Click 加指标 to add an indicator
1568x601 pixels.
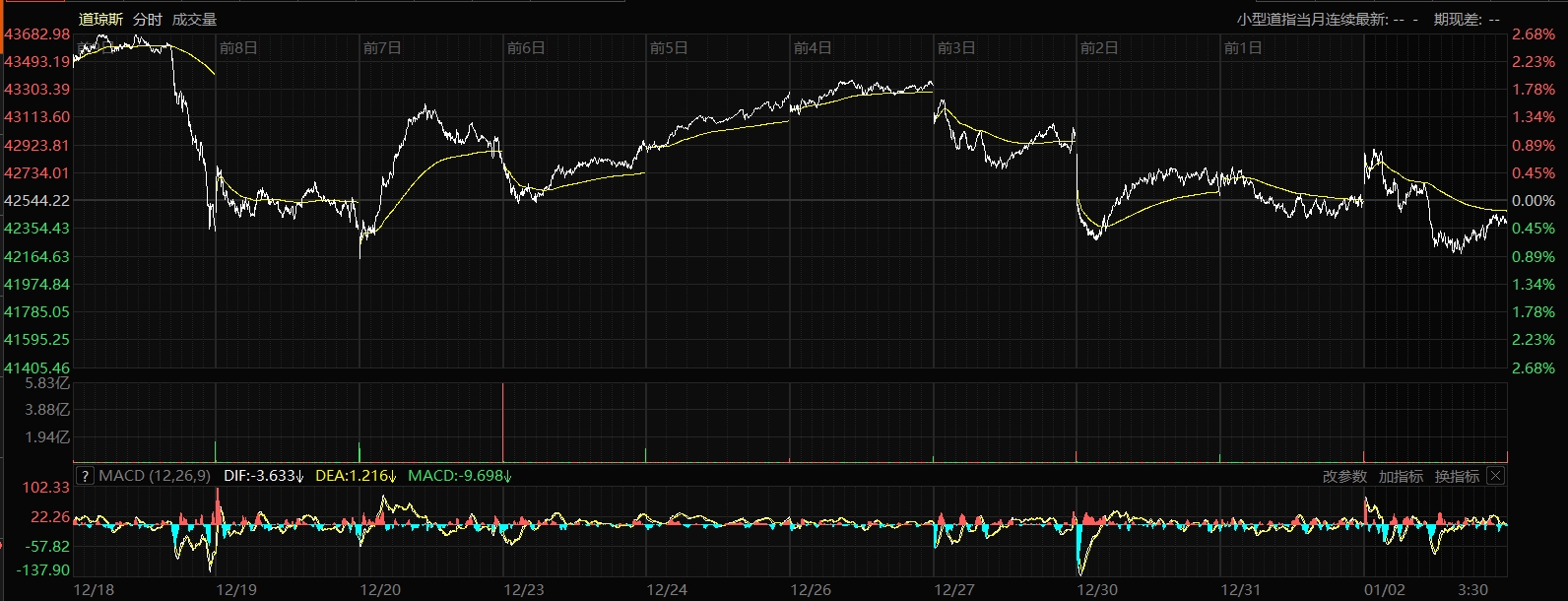[x=1401, y=476]
